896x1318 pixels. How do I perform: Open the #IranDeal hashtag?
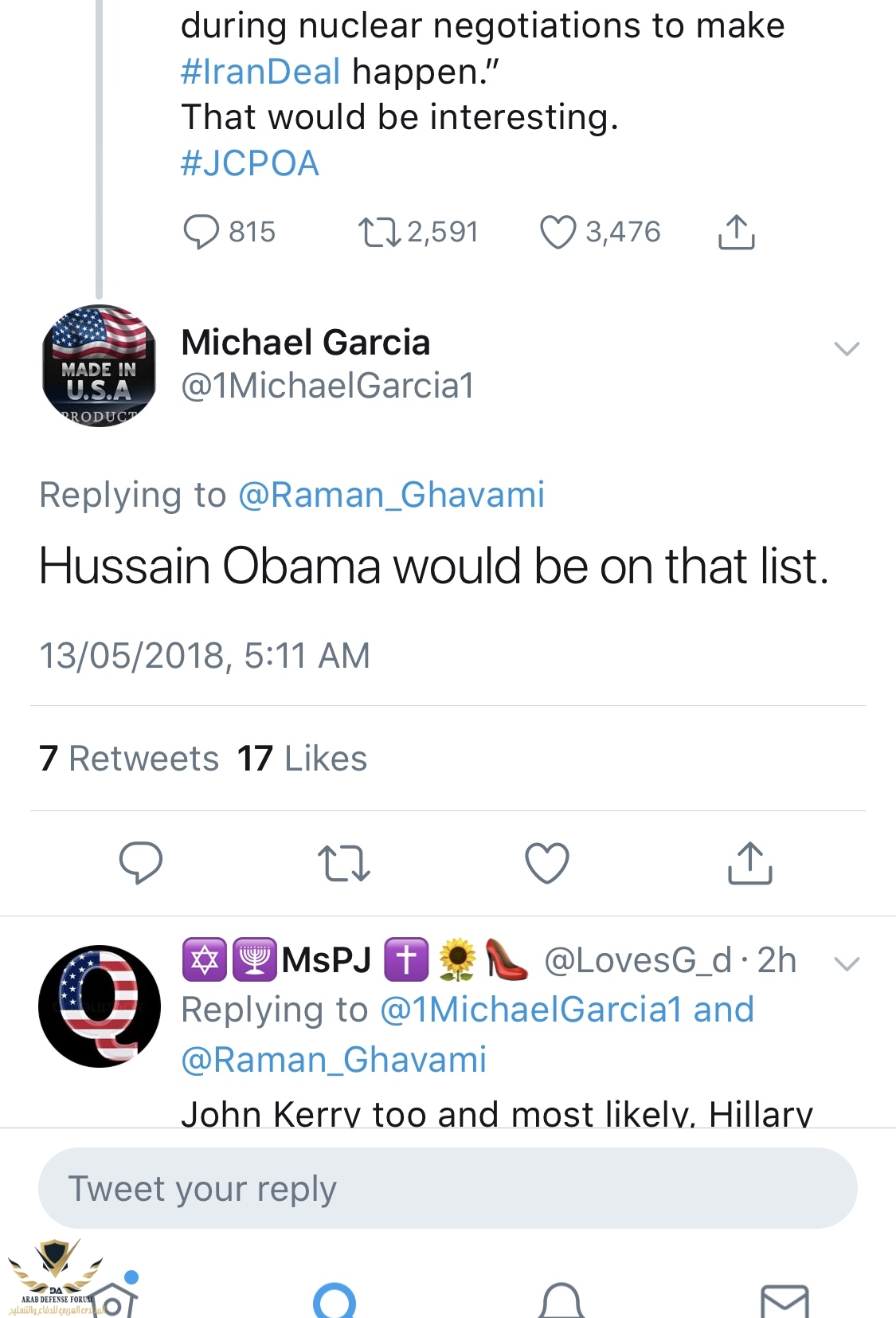tap(260, 72)
